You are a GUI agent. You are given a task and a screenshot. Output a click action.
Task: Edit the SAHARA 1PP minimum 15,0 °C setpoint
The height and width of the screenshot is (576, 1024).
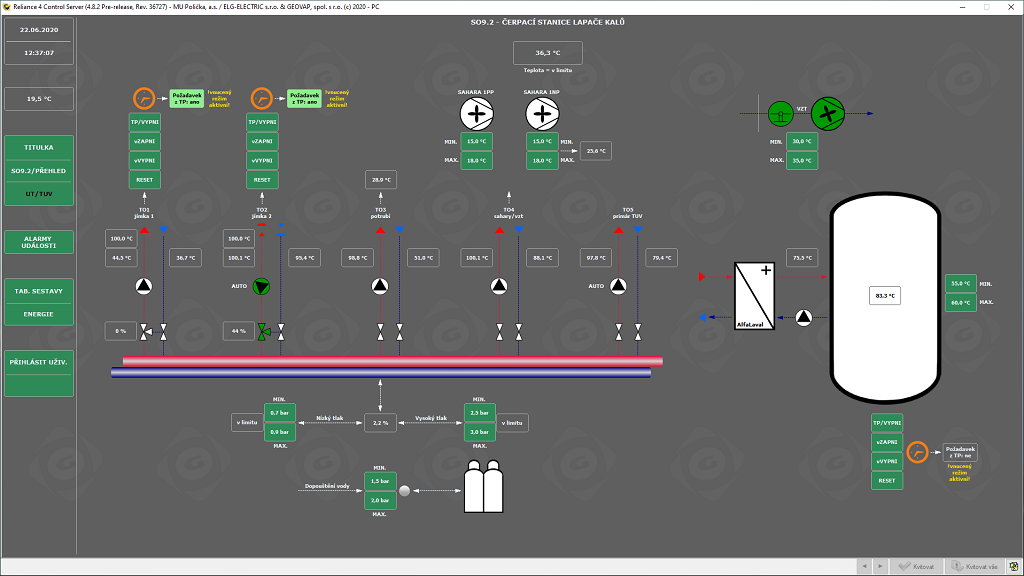[x=476, y=142]
